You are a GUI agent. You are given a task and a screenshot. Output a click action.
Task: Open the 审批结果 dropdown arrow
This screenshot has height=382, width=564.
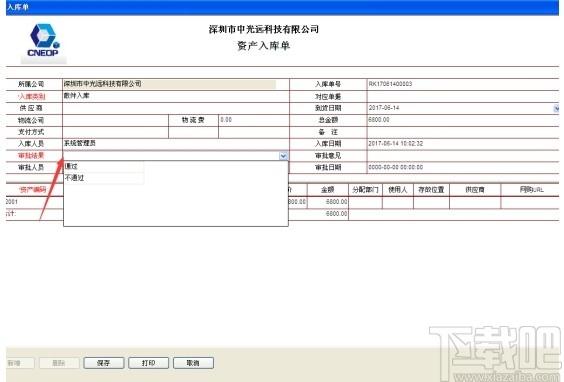click(283, 156)
